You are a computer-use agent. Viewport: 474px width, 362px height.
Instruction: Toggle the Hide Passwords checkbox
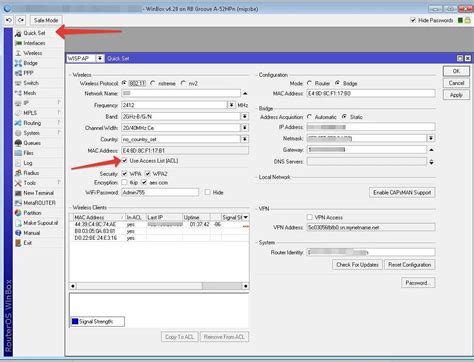[x=413, y=20]
